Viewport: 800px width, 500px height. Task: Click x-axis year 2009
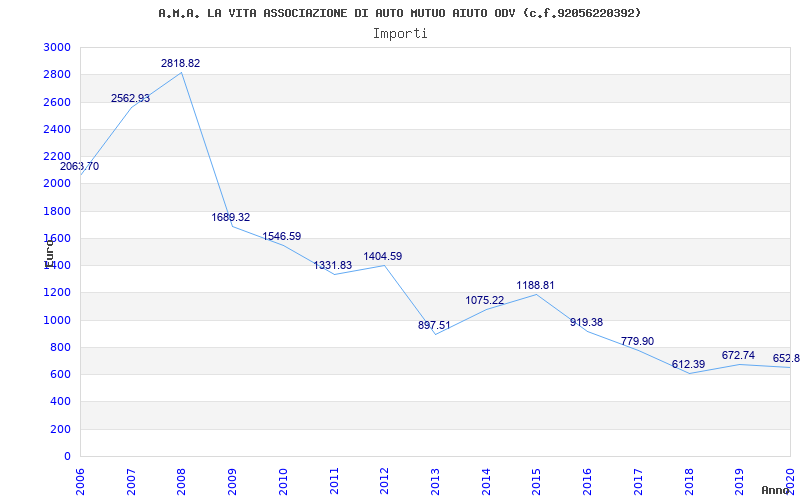pyautogui.click(x=232, y=482)
